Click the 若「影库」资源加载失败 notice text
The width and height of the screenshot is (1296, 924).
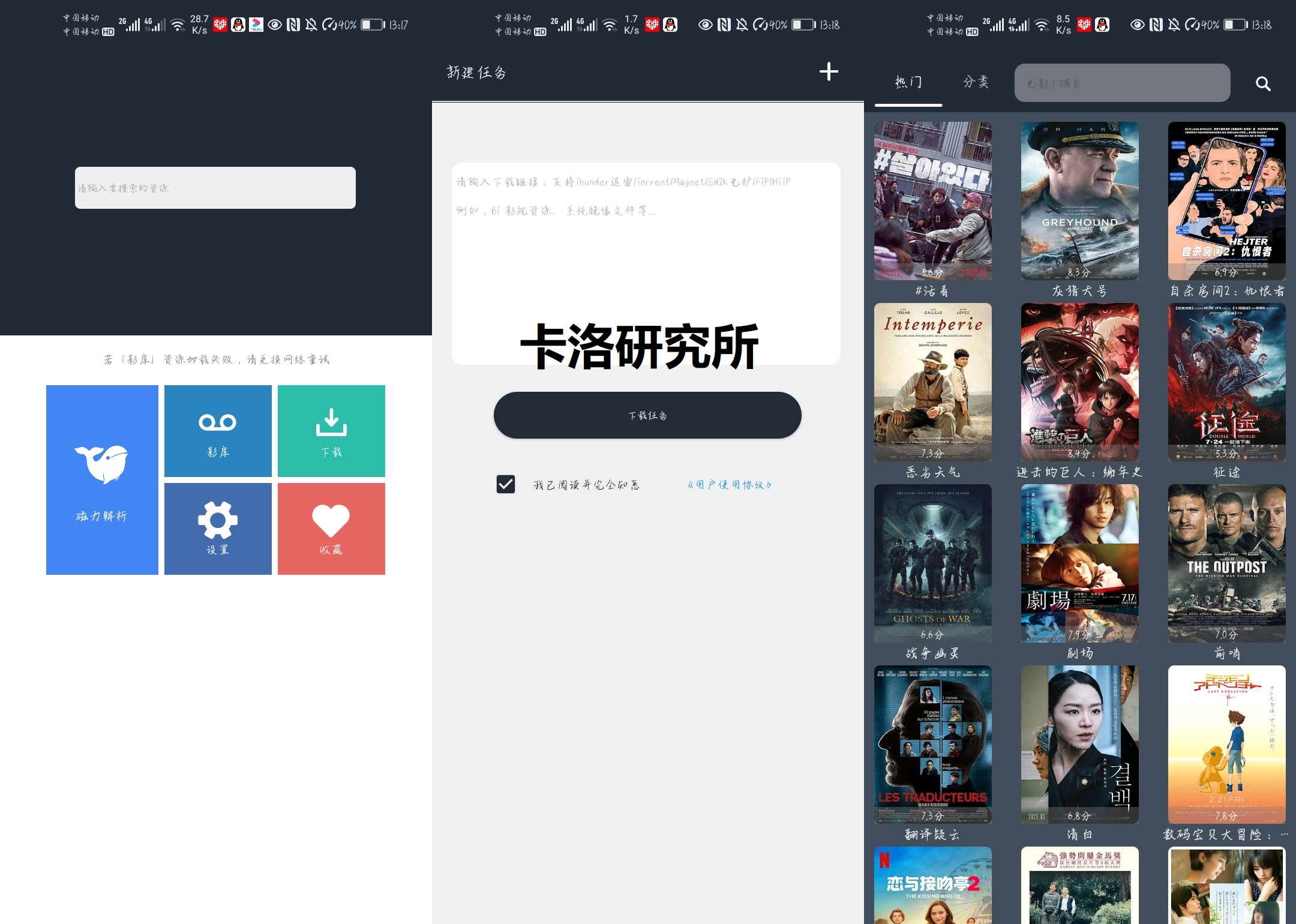coord(216,359)
